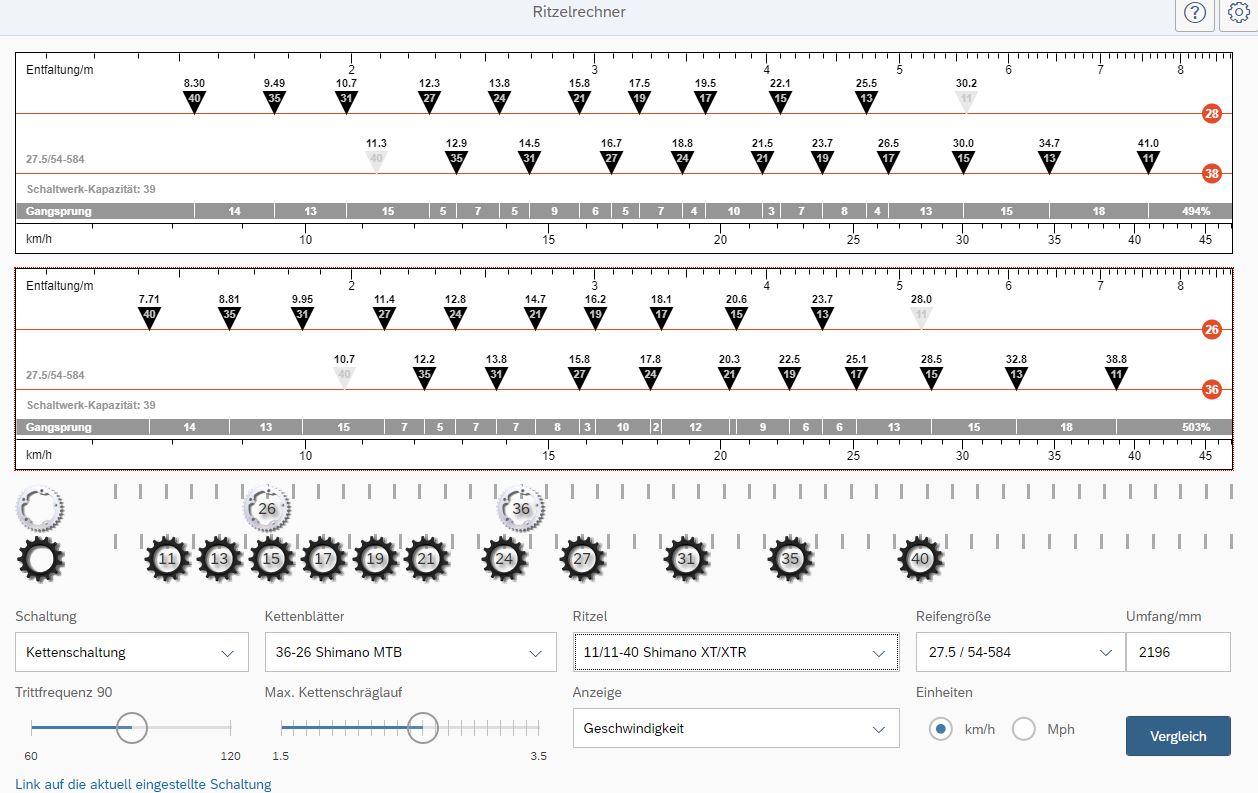Select the 26-tooth chainring icon
This screenshot has width=1258, height=793.
(267, 508)
